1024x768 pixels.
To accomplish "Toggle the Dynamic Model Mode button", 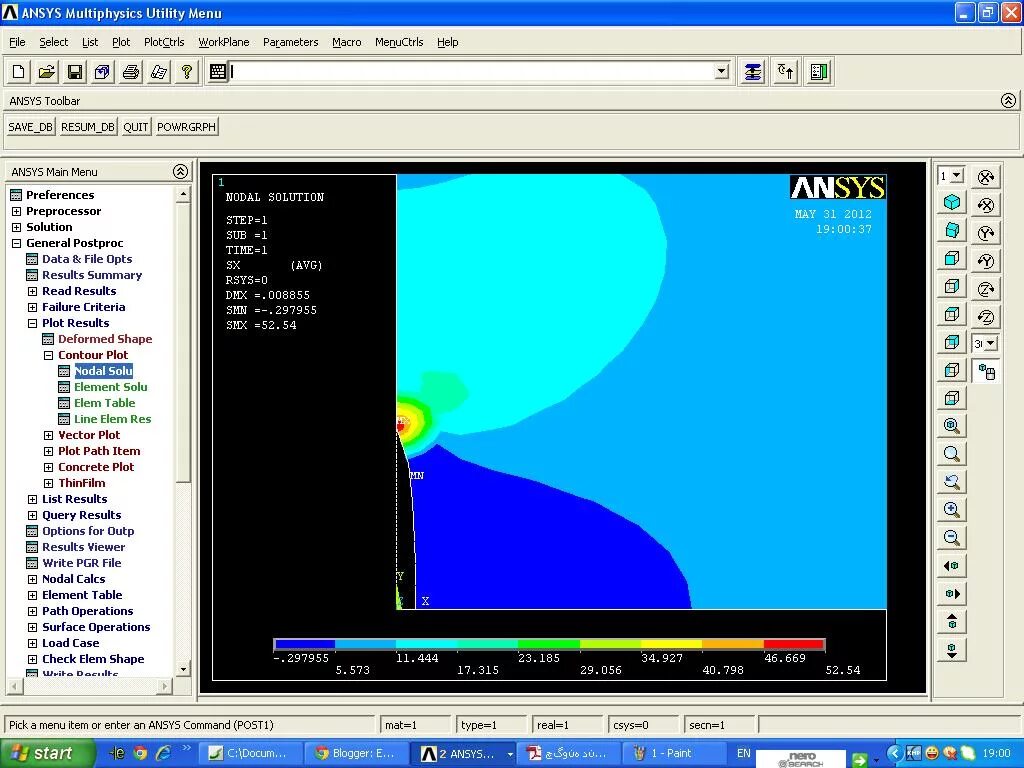I will point(986,372).
